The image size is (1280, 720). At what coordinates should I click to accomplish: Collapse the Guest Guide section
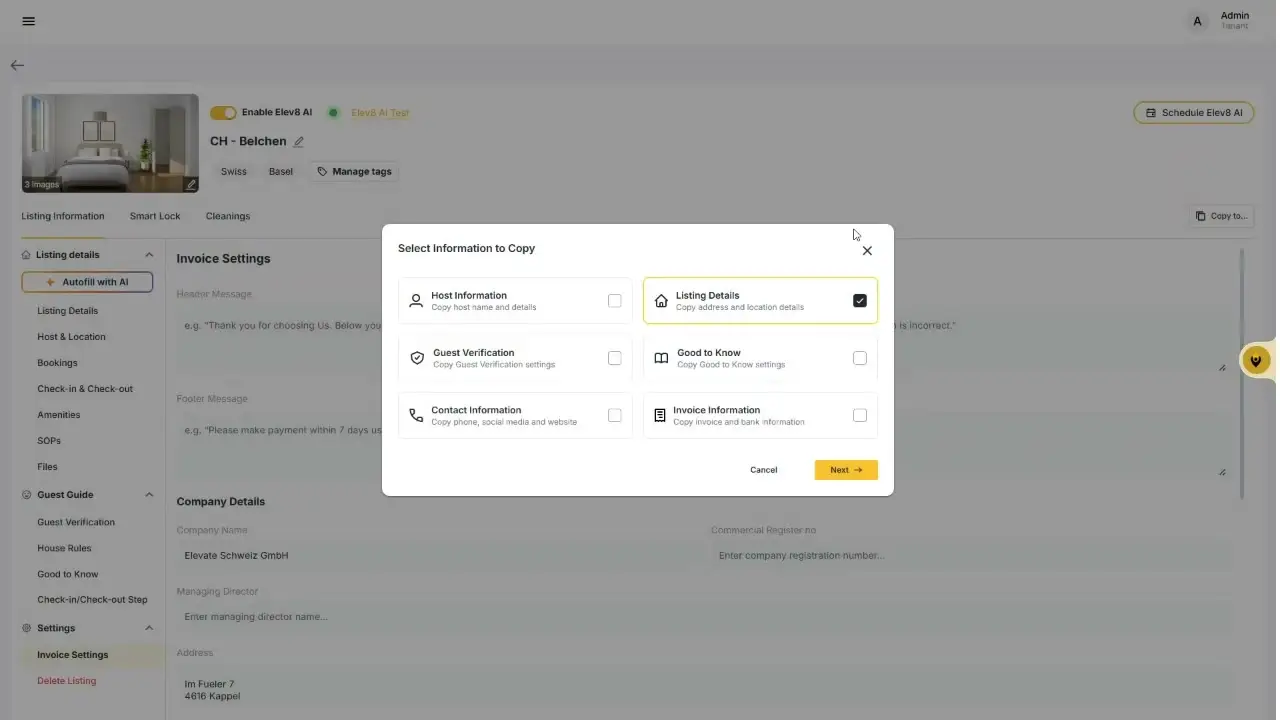149,495
